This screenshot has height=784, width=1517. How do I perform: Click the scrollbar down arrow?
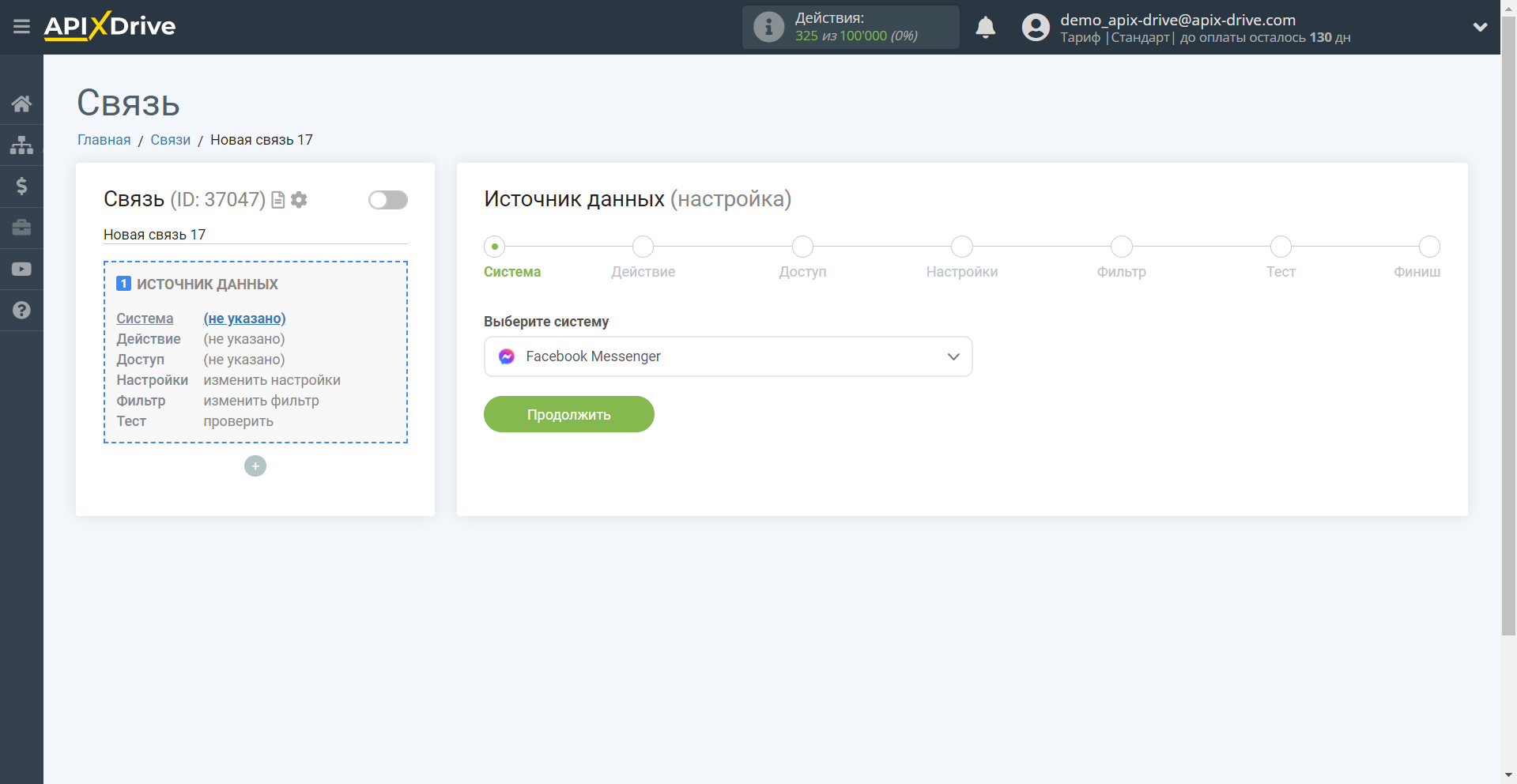tap(1508, 775)
